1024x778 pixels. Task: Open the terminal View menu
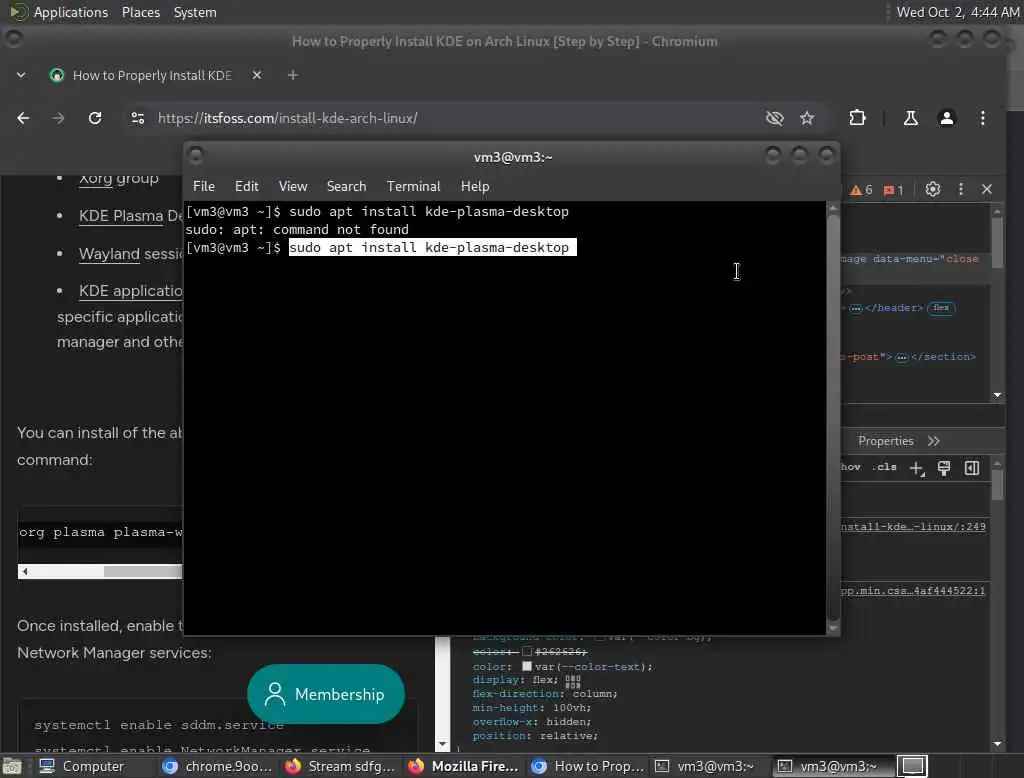pos(293,186)
